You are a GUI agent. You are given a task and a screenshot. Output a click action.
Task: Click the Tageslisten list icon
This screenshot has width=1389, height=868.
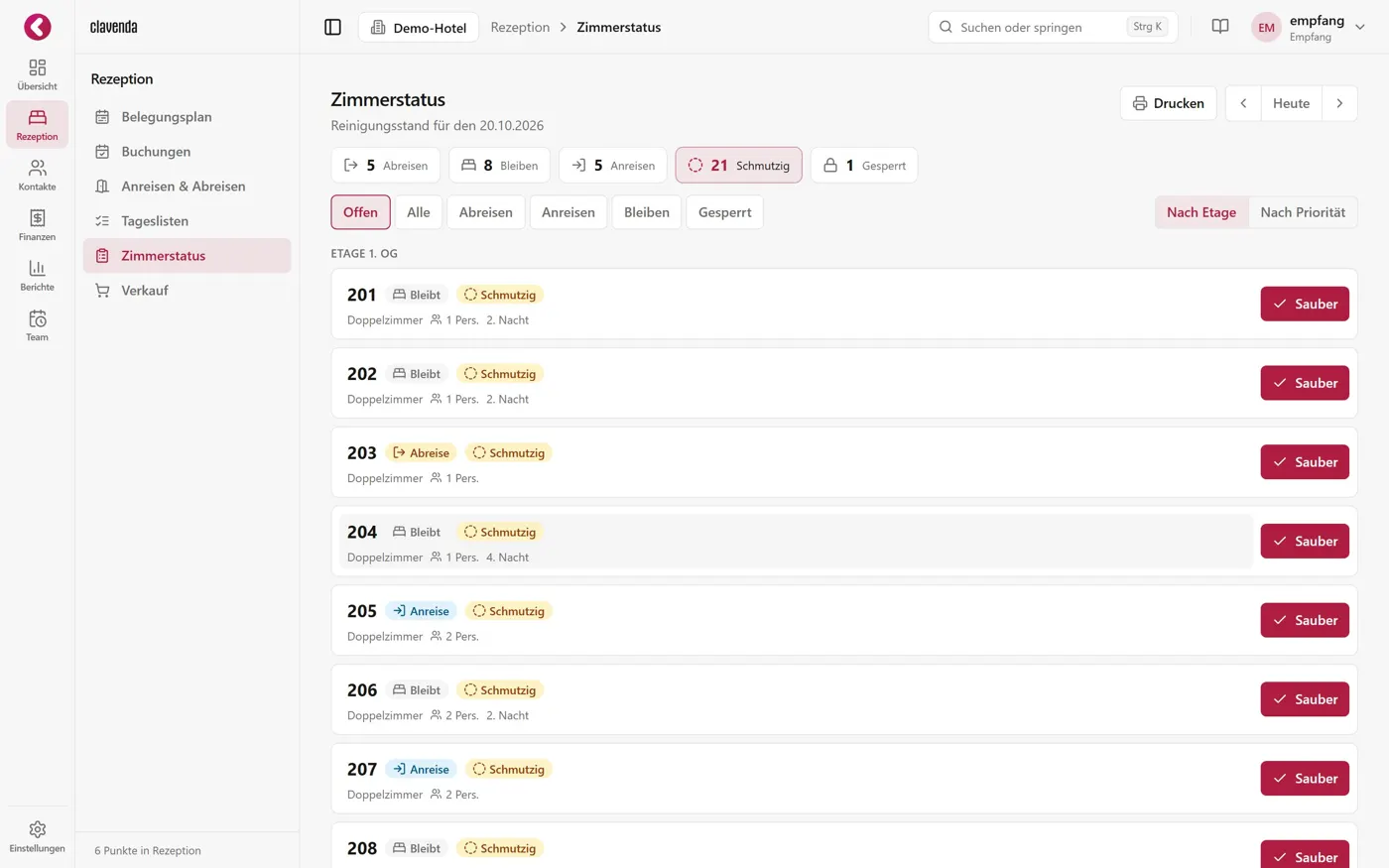(102, 221)
